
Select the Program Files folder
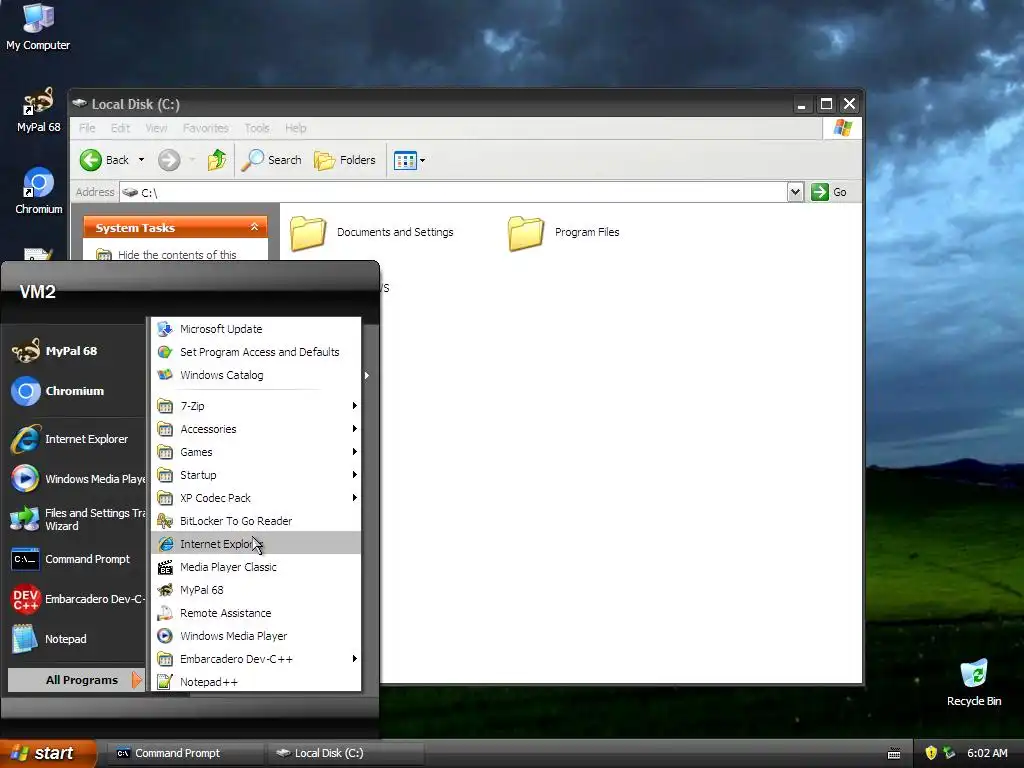point(564,232)
